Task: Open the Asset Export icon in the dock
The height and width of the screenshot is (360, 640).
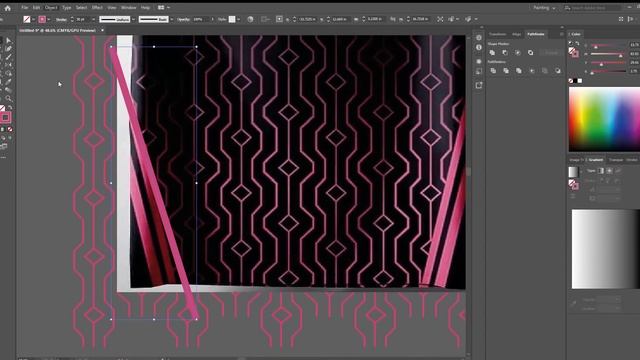Action: [x=479, y=85]
